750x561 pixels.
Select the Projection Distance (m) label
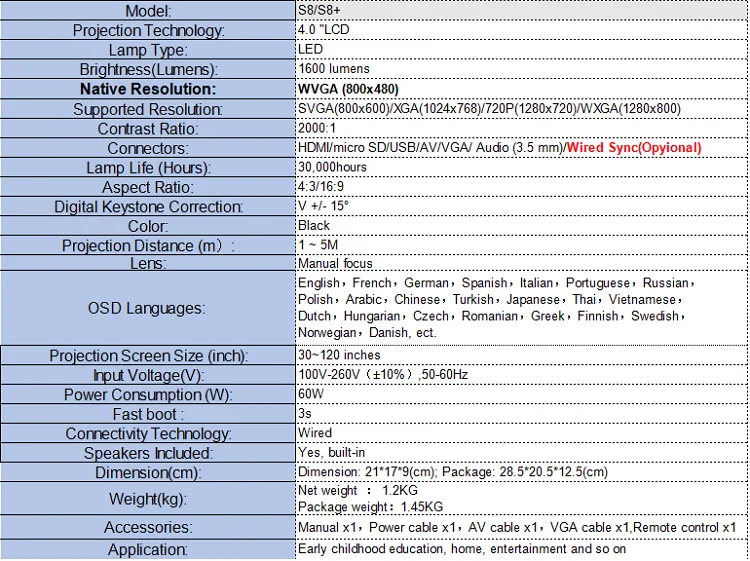[148, 245]
